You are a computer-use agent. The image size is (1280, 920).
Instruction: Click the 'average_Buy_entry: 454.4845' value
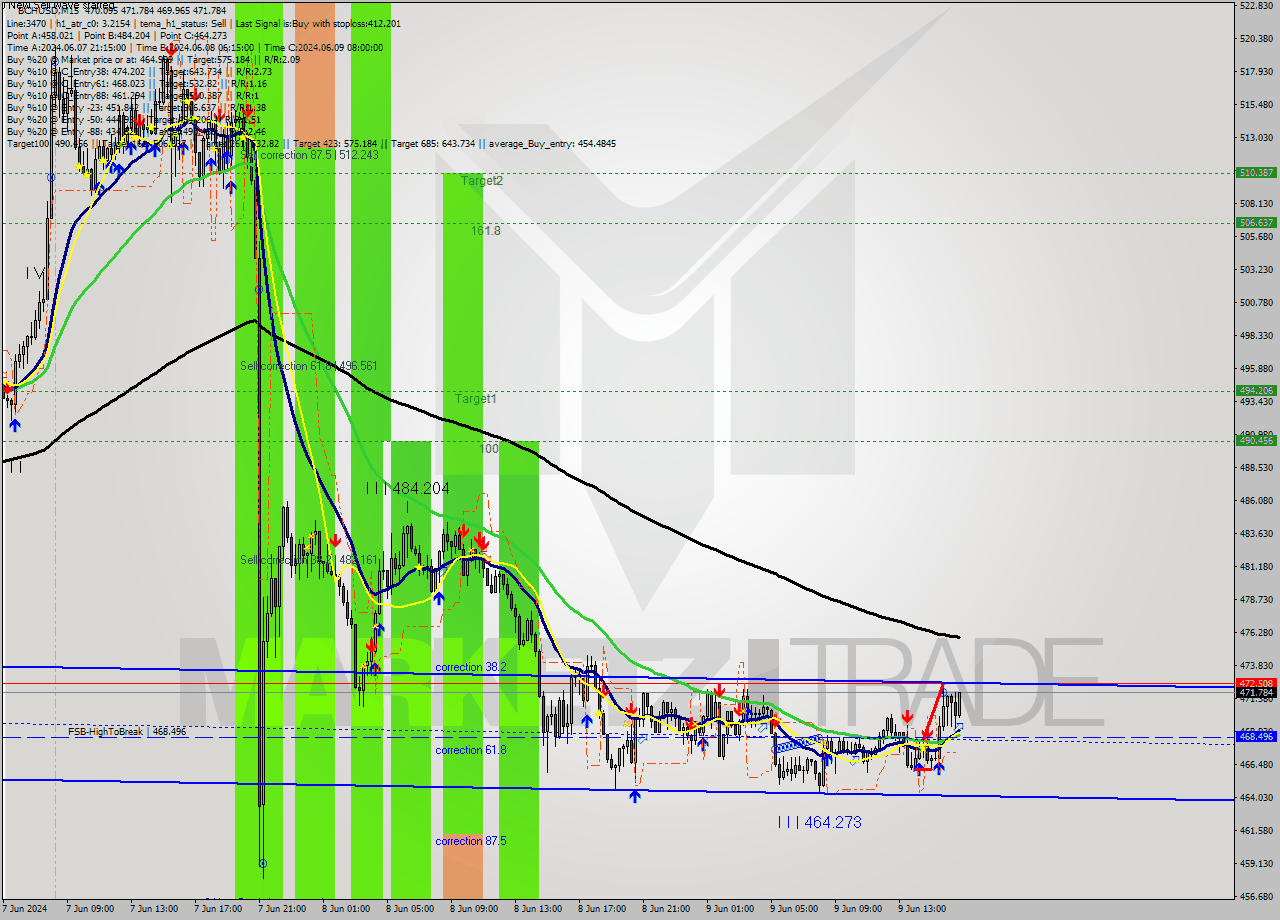553,144
